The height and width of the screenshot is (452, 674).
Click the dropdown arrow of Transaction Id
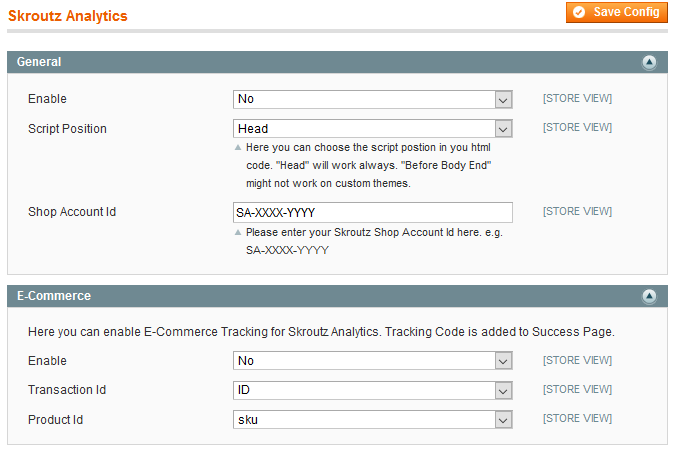coord(503,391)
